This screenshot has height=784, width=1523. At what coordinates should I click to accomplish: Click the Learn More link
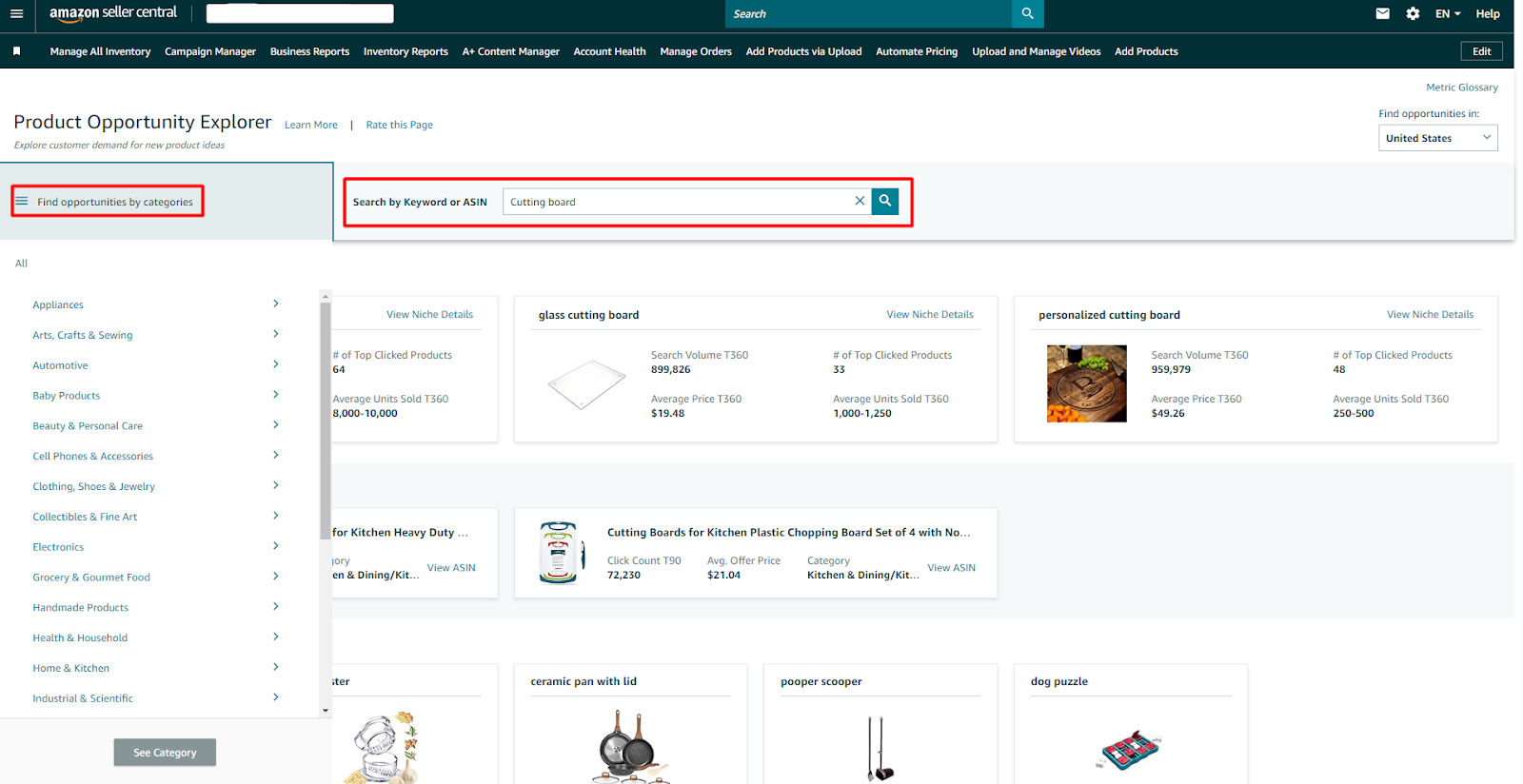pyautogui.click(x=311, y=125)
